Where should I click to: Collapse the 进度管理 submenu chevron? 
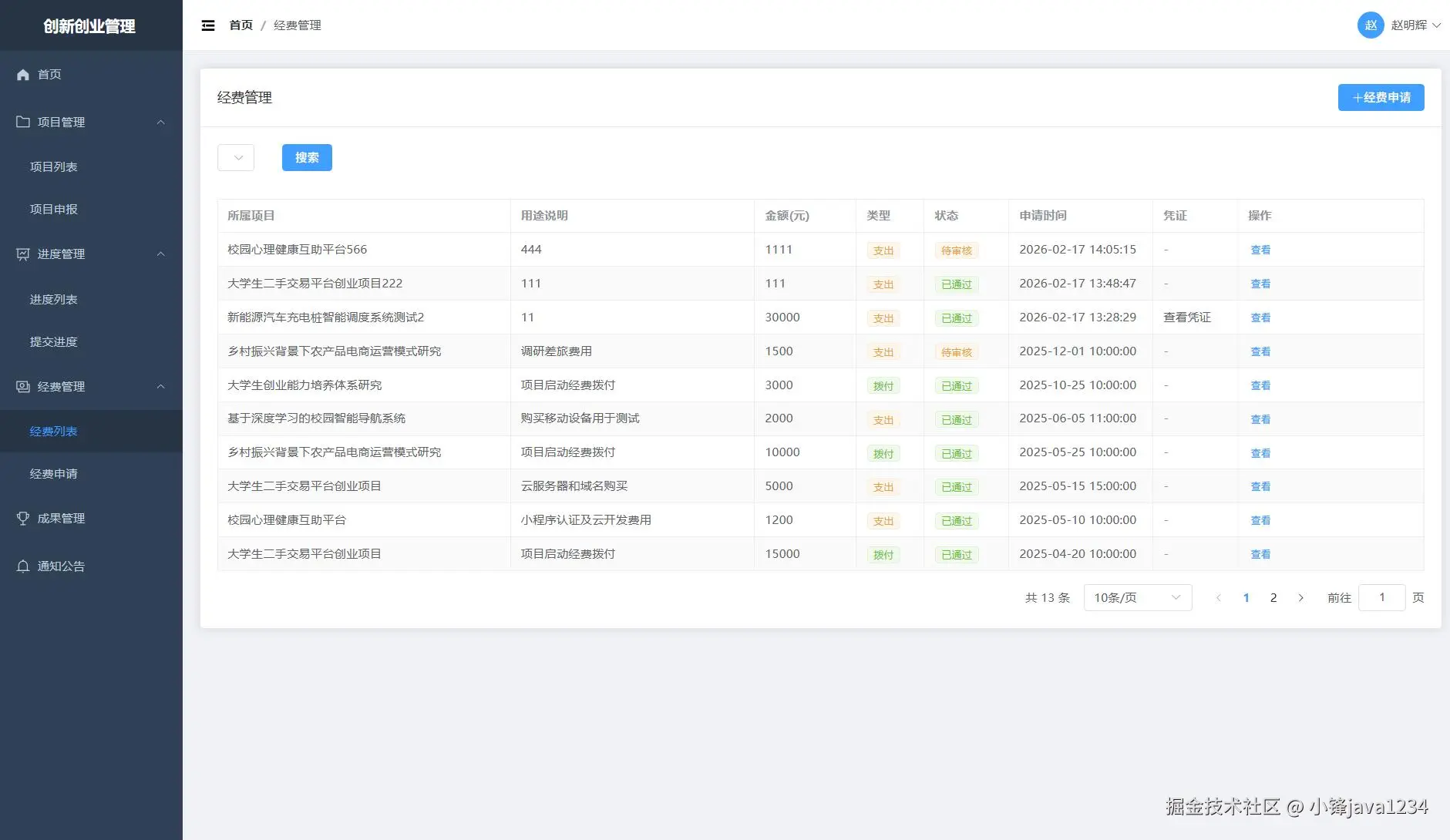coord(161,254)
